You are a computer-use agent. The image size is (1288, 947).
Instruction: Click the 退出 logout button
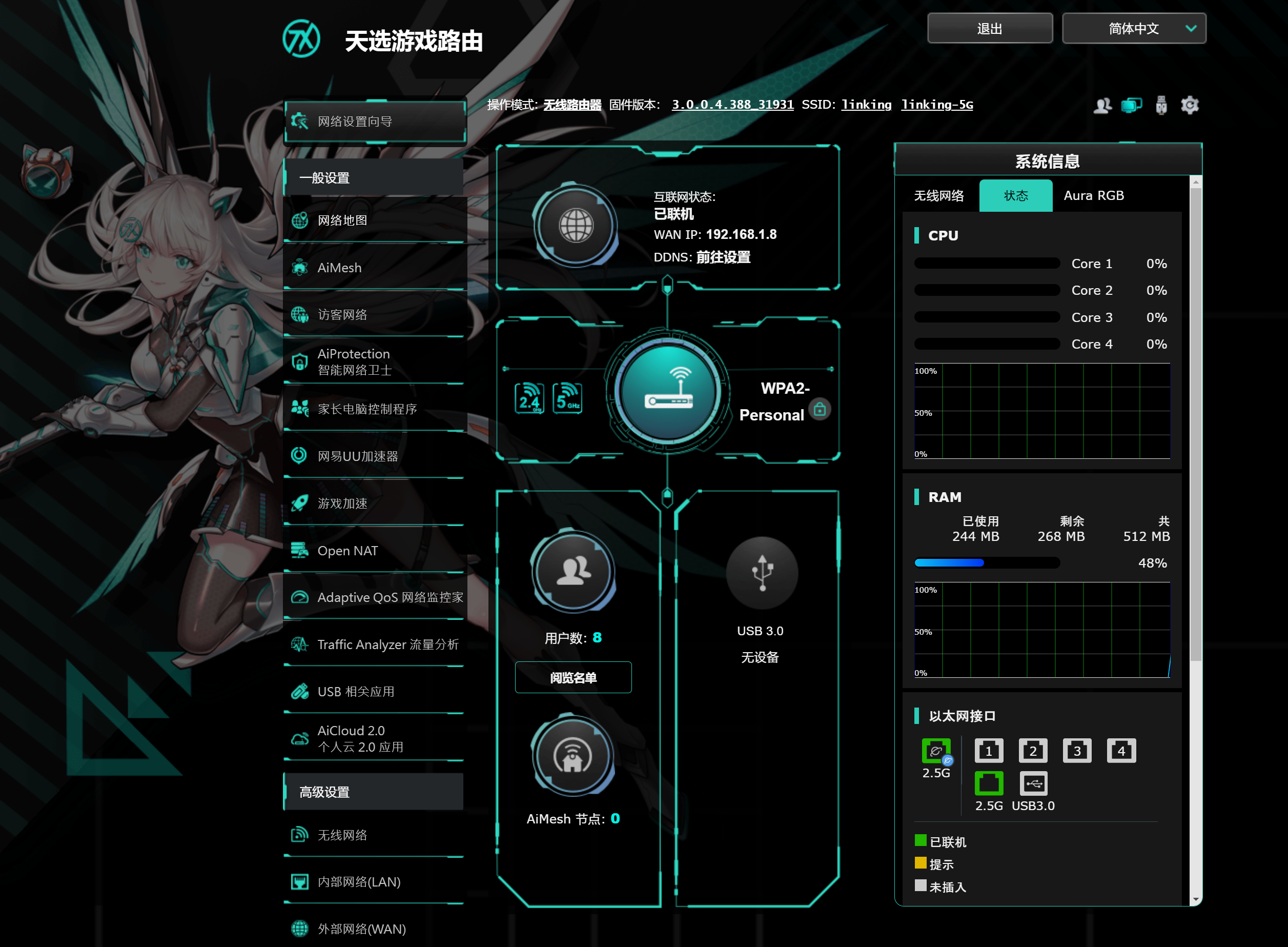click(x=990, y=29)
